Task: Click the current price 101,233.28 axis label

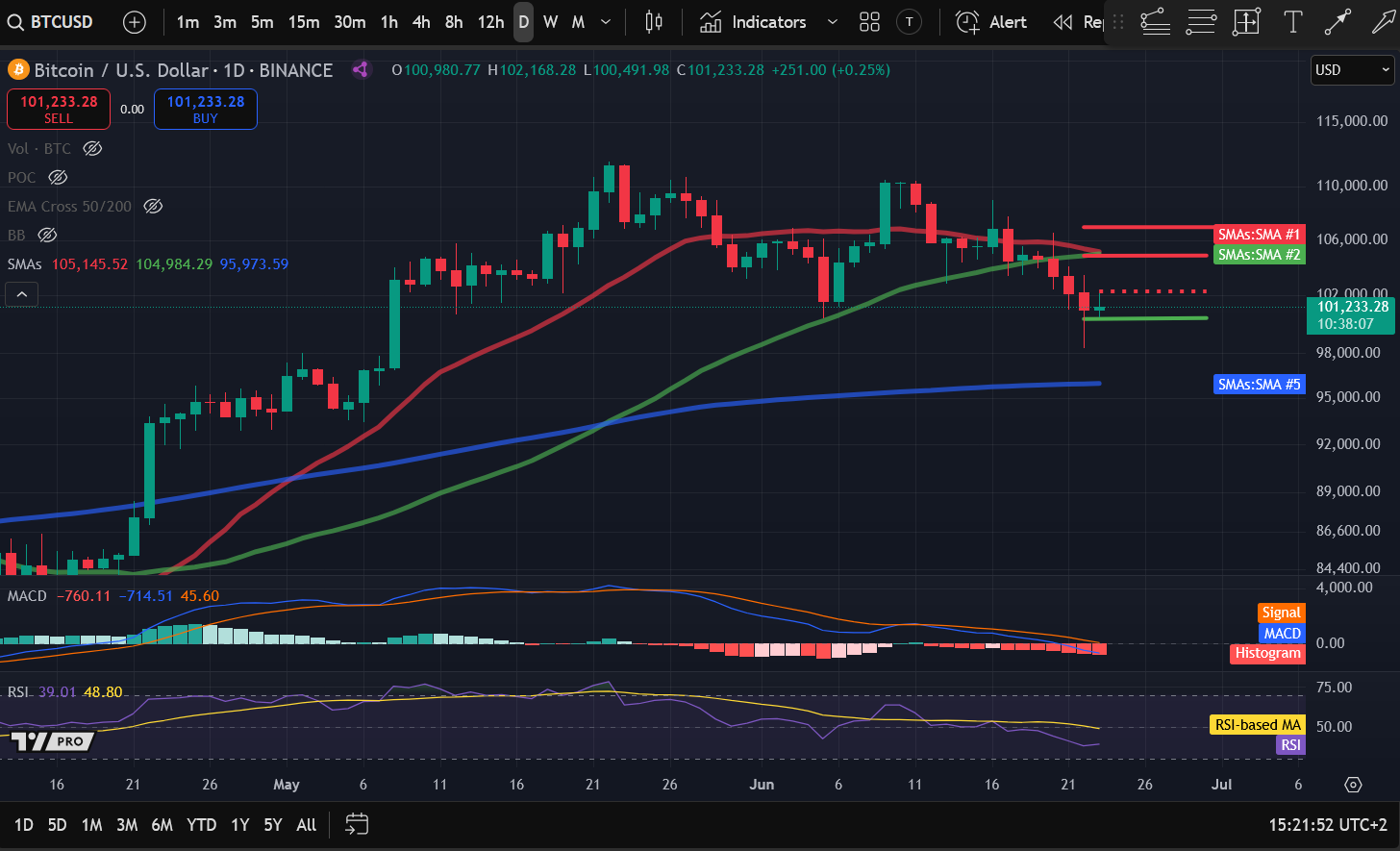Action: pyautogui.click(x=1352, y=315)
